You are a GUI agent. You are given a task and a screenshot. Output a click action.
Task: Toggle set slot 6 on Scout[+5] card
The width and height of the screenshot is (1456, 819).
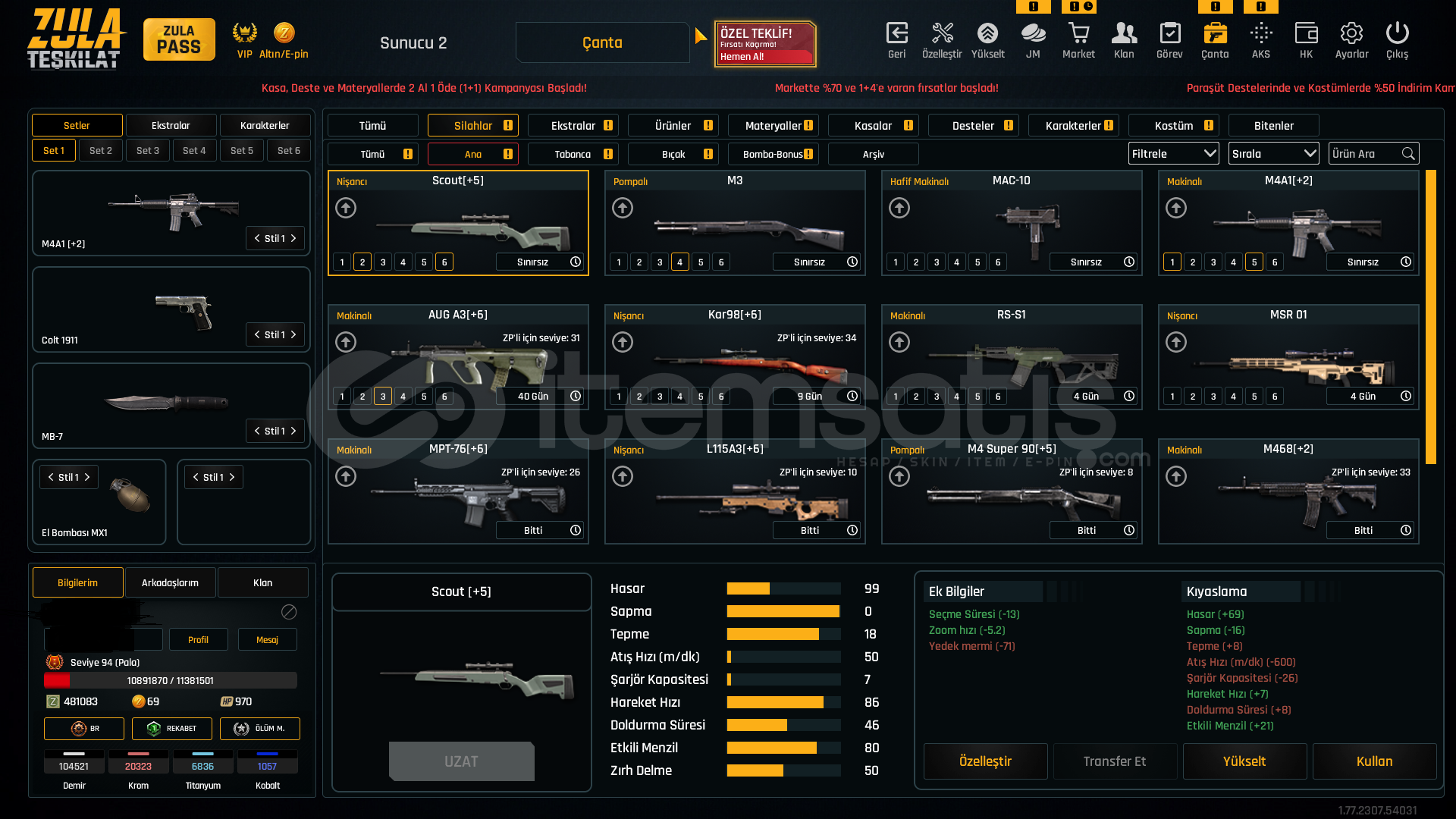tap(444, 262)
